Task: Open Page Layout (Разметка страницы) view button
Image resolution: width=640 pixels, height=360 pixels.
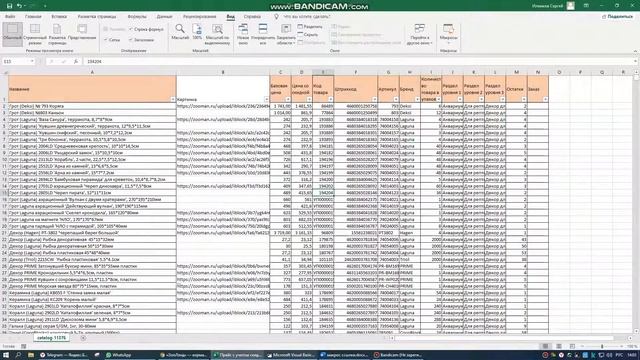Action: 57,33
